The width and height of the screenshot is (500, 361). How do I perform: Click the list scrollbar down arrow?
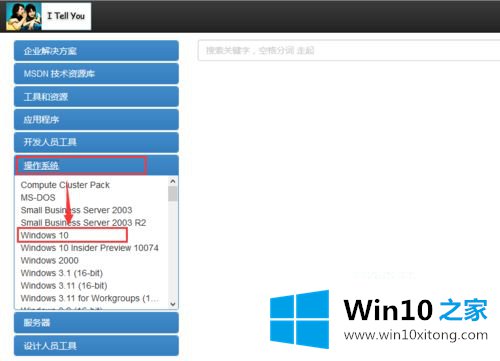point(173,304)
